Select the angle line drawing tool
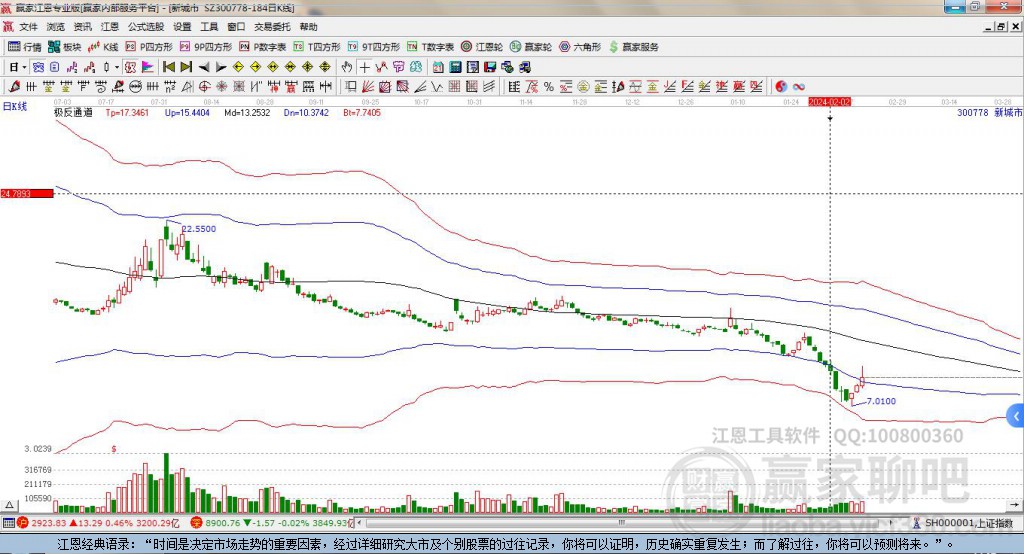This screenshot has height=554, width=1024. (x=420, y=86)
